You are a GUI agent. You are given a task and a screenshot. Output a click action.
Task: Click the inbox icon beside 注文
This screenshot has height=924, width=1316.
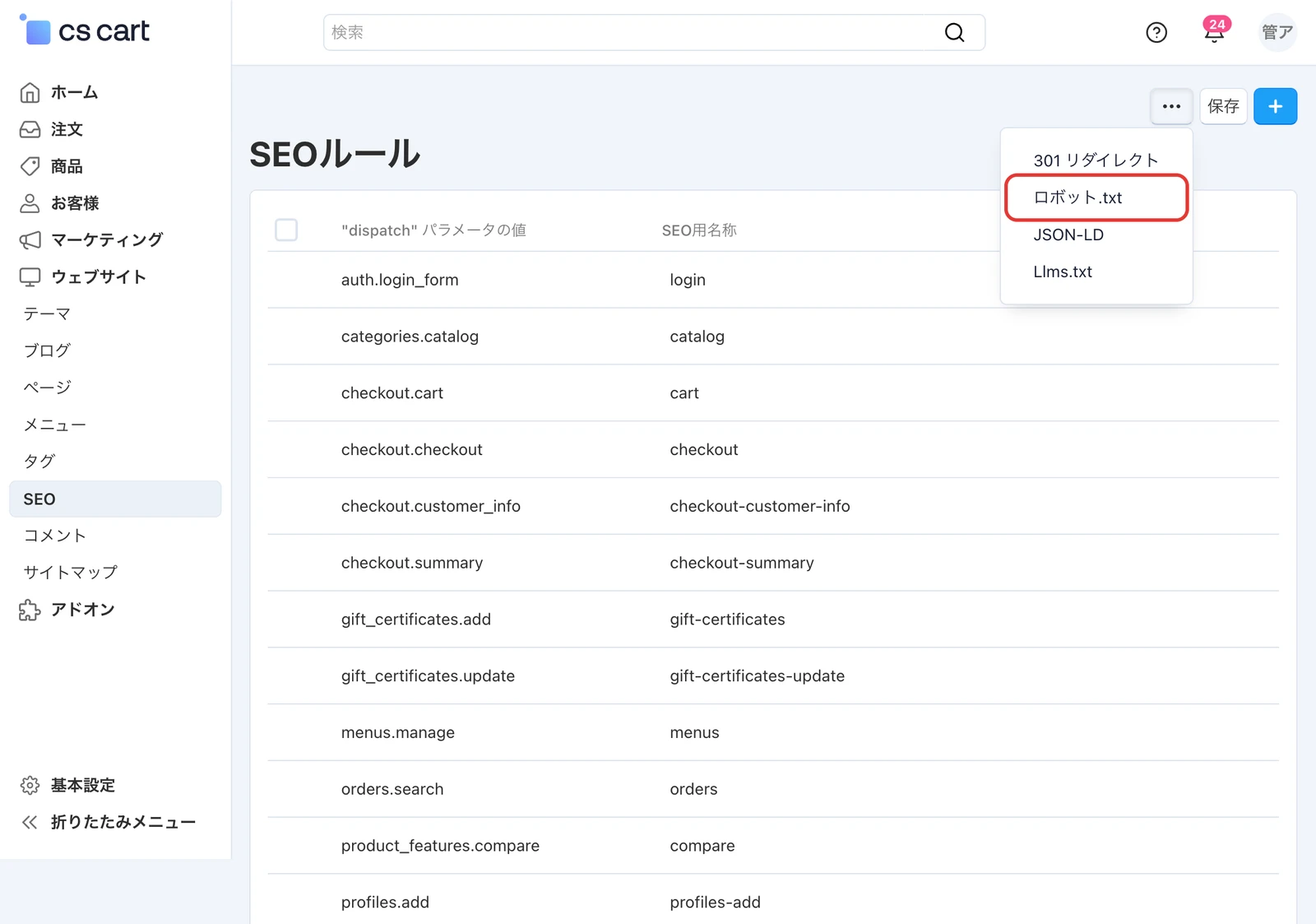pyautogui.click(x=30, y=129)
